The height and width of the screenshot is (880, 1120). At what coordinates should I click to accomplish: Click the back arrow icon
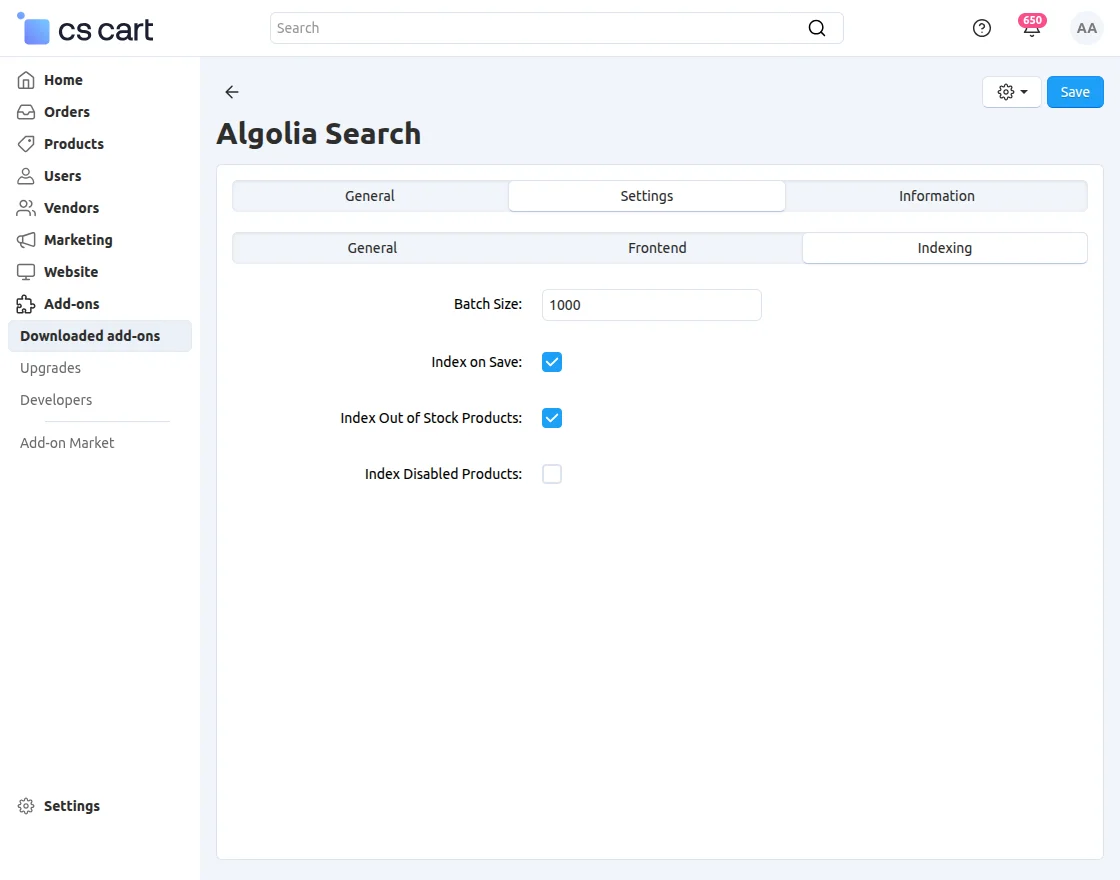pos(232,92)
